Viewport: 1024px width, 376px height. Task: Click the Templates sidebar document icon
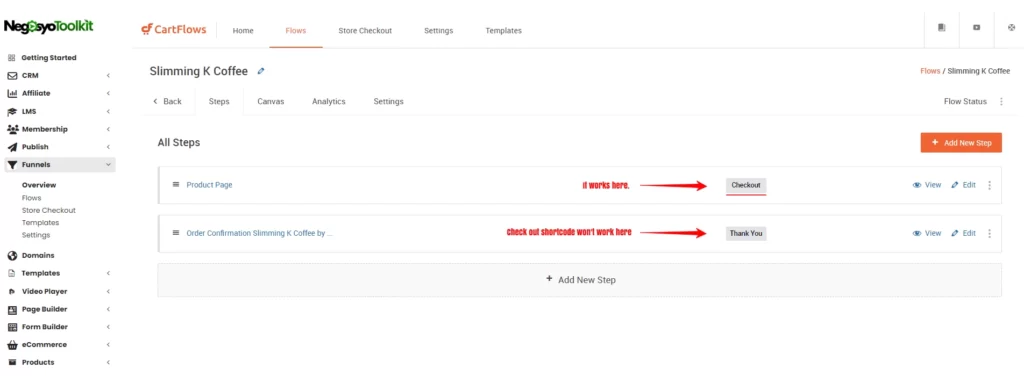(12, 274)
